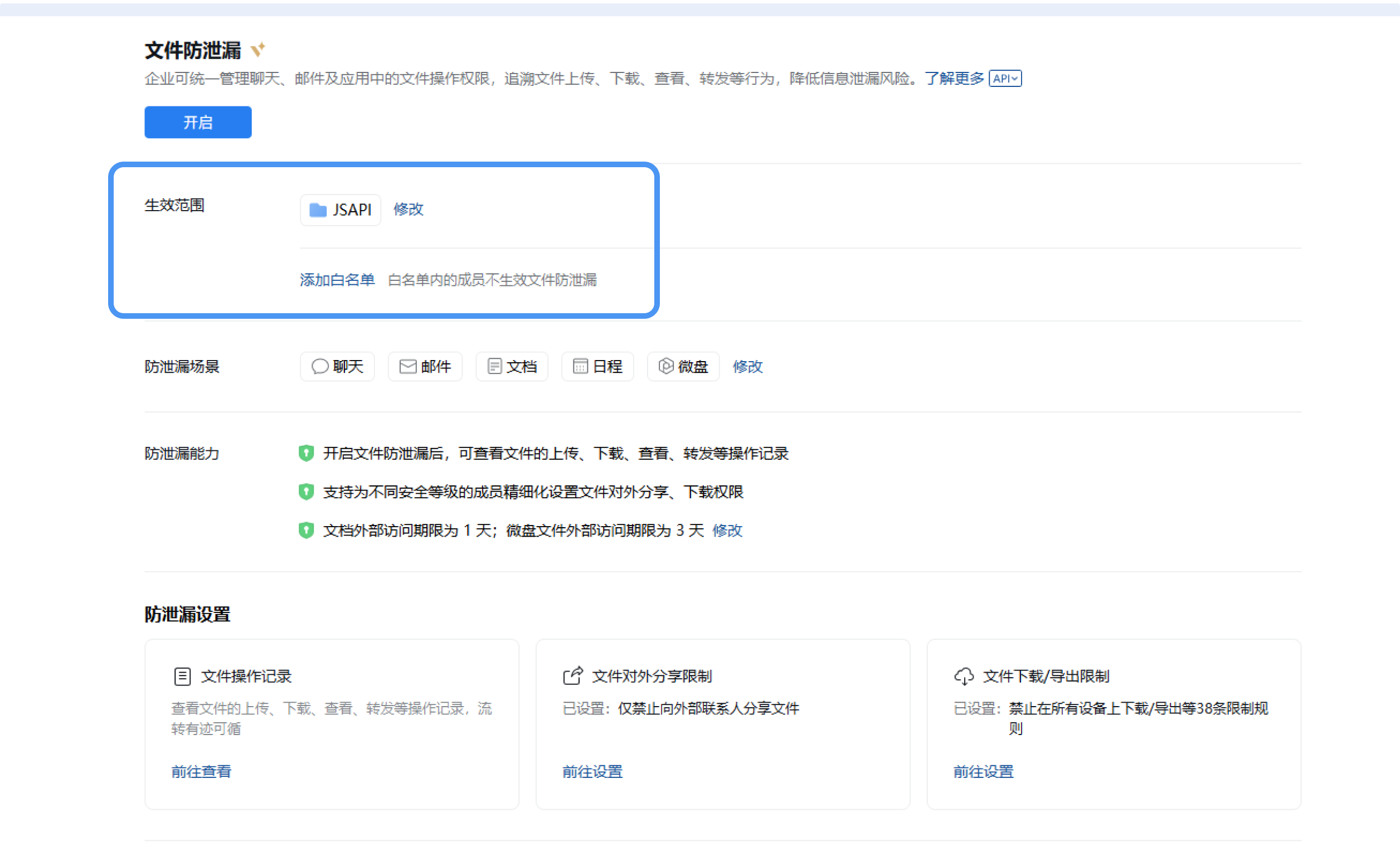This screenshot has width=1400, height=856.
Task: Click the blue 开启 button
Action: point(198,122)
